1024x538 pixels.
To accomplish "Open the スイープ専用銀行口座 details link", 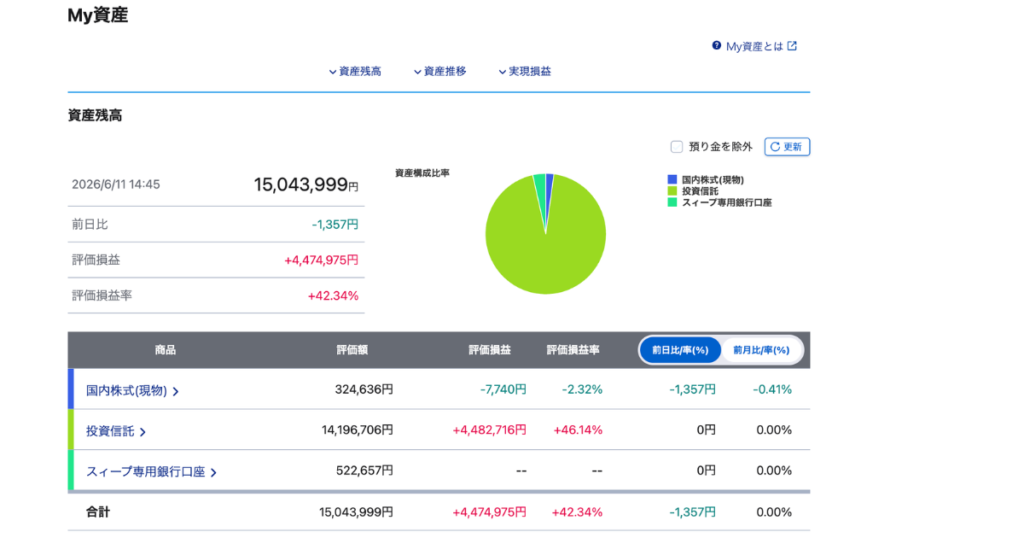I will point(151,471).
